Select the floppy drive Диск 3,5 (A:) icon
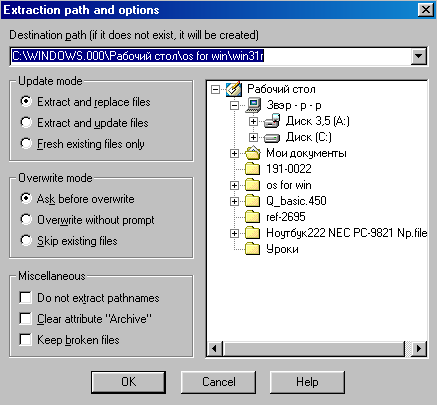Image resolution: width=437 pixels, height=405 pixels. coord(272,121)
